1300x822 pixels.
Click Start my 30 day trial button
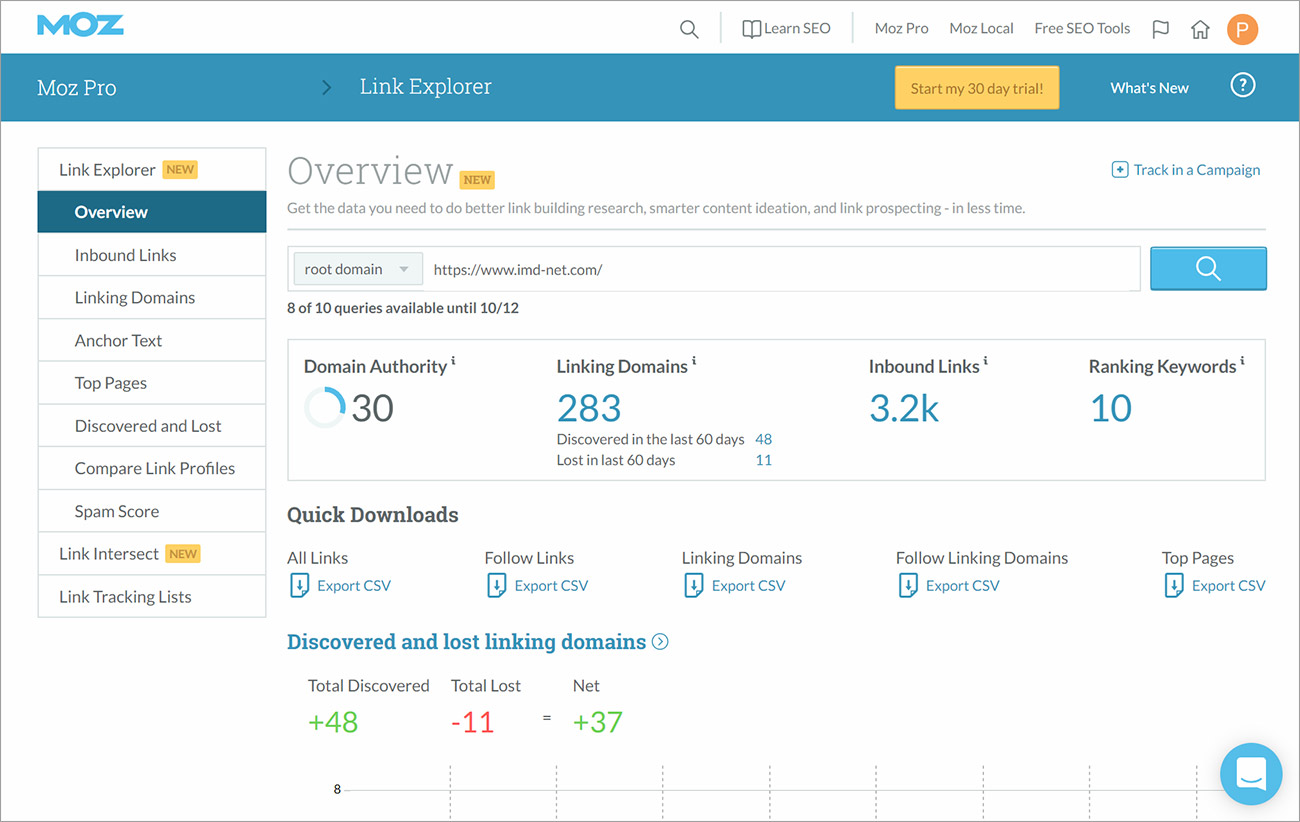coord(977,88)
